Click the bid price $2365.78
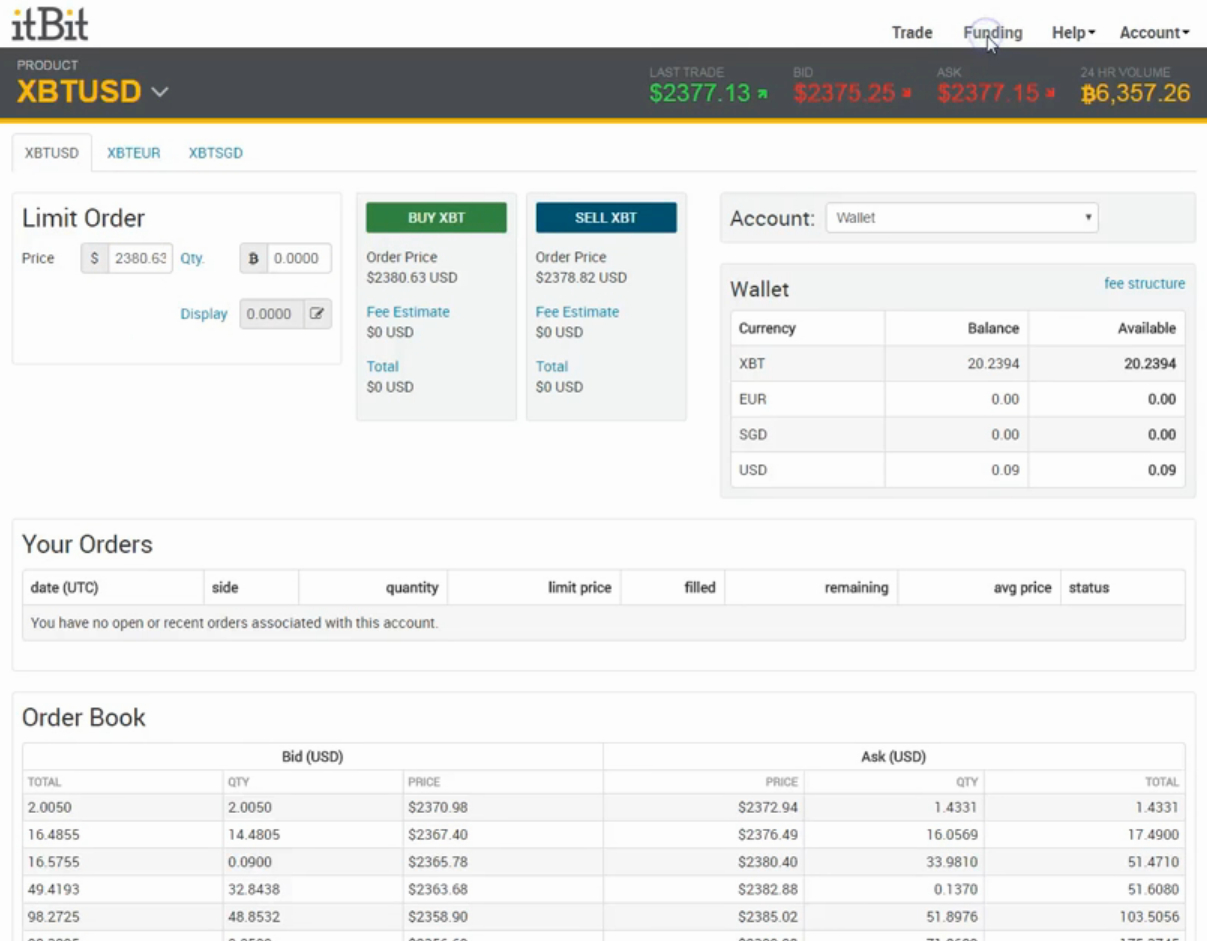 tap(438, 862)
